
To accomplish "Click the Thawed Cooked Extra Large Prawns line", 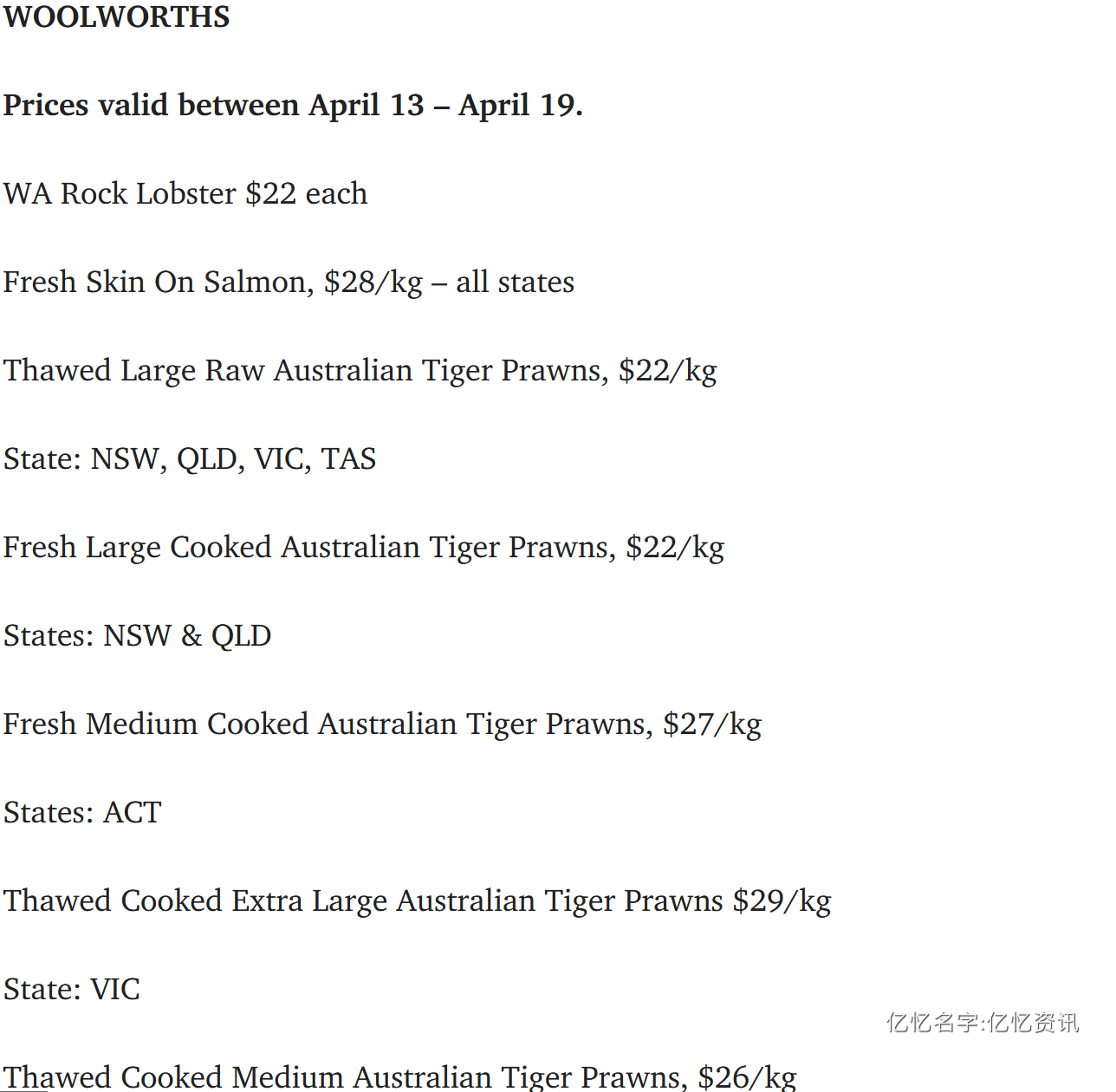I will coord(418,901).
